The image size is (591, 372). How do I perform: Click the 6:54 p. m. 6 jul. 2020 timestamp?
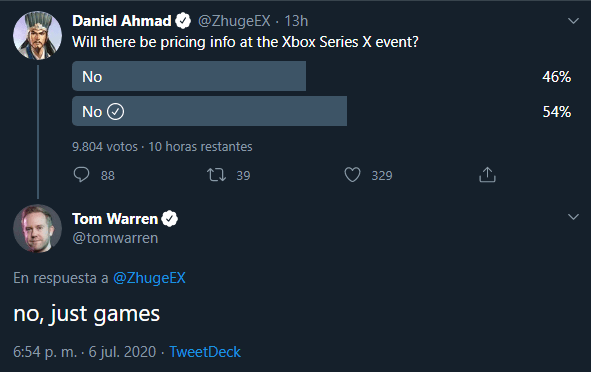(84, 352)
